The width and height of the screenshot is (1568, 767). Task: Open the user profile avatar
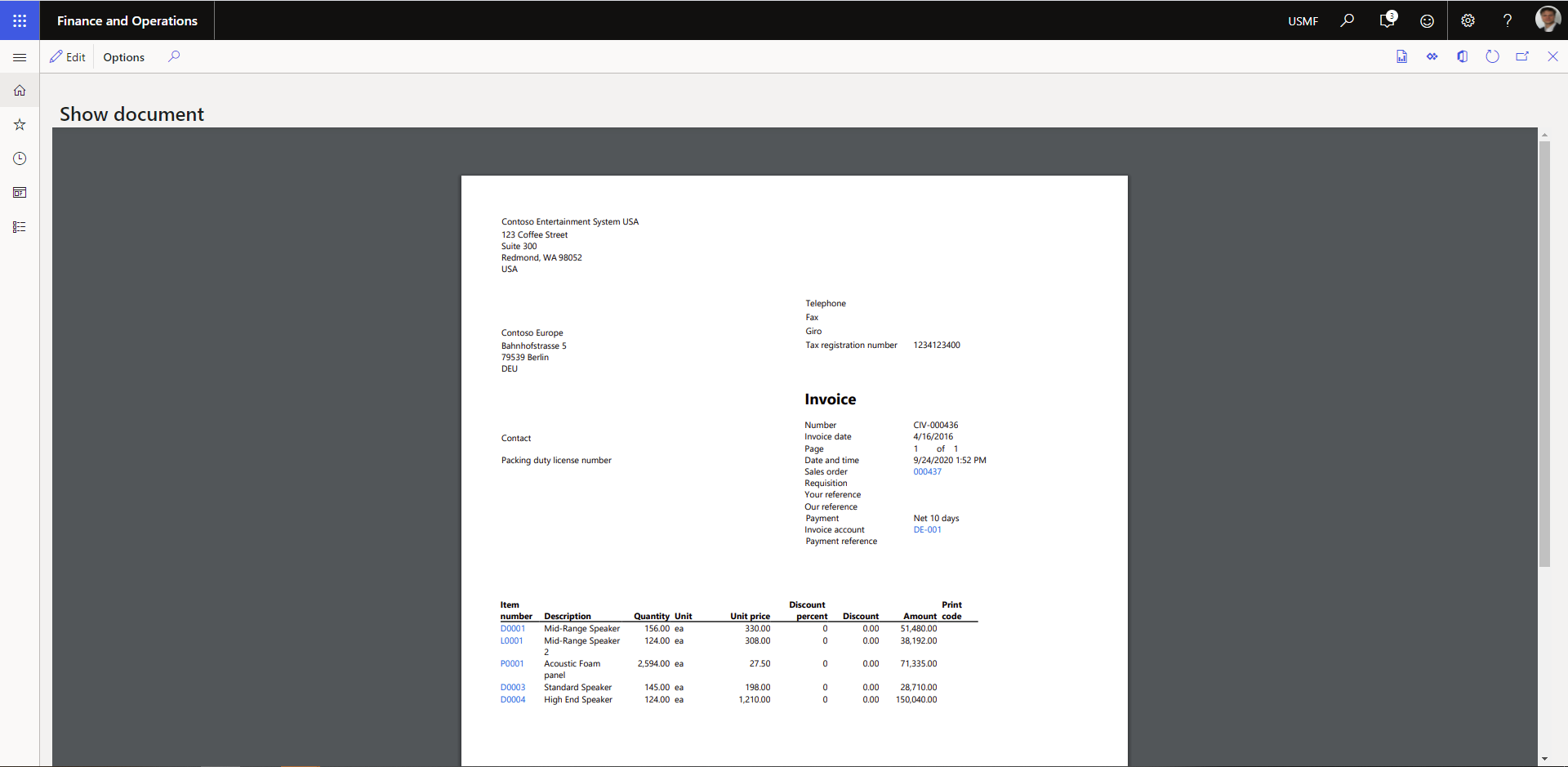[1548, 20]
